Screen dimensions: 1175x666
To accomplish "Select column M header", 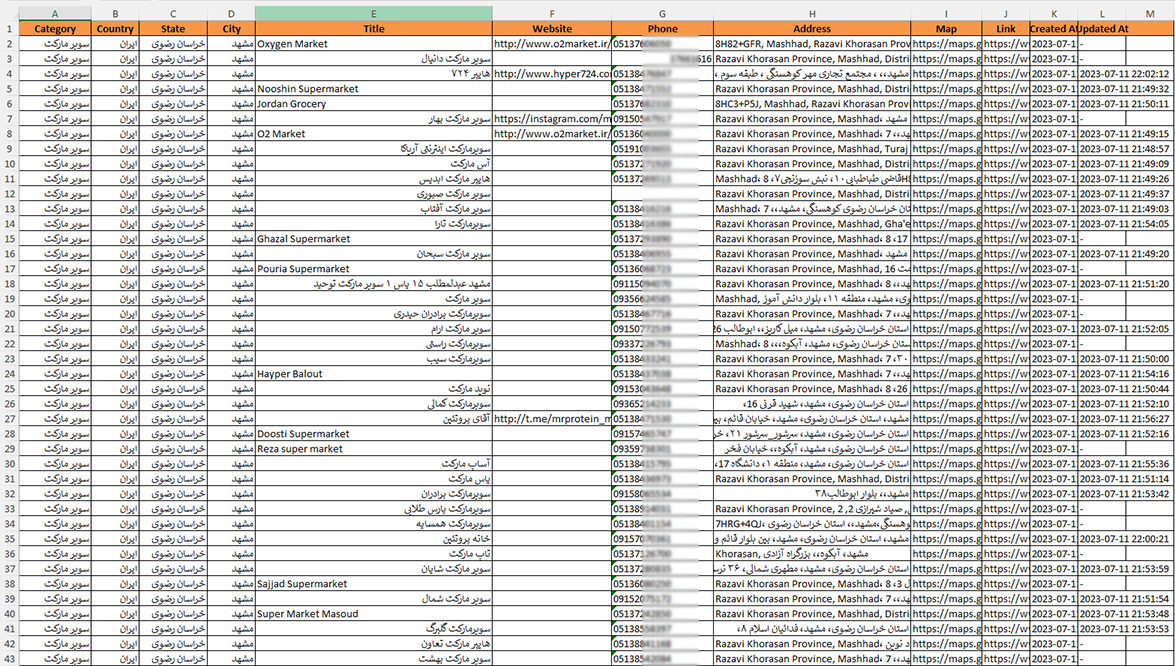I will pyautogui.click(x=1150, y=13).
